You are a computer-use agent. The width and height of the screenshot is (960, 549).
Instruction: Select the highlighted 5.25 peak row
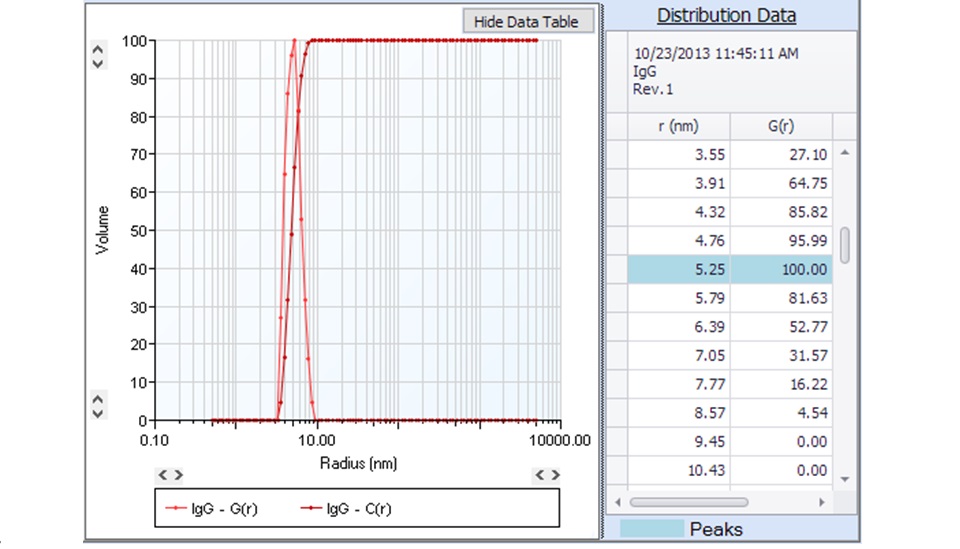point(729,269)
